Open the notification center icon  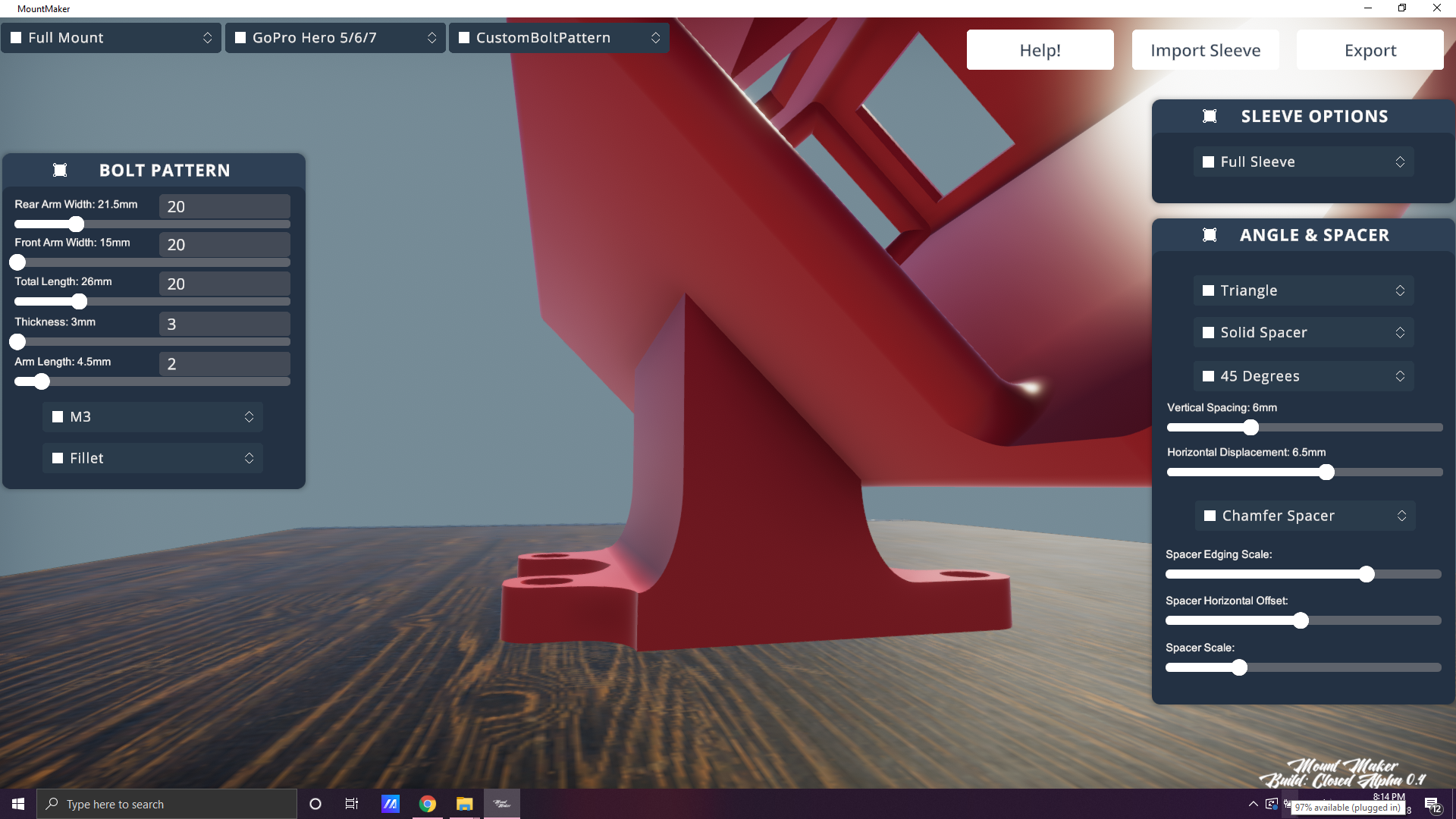1432,805
